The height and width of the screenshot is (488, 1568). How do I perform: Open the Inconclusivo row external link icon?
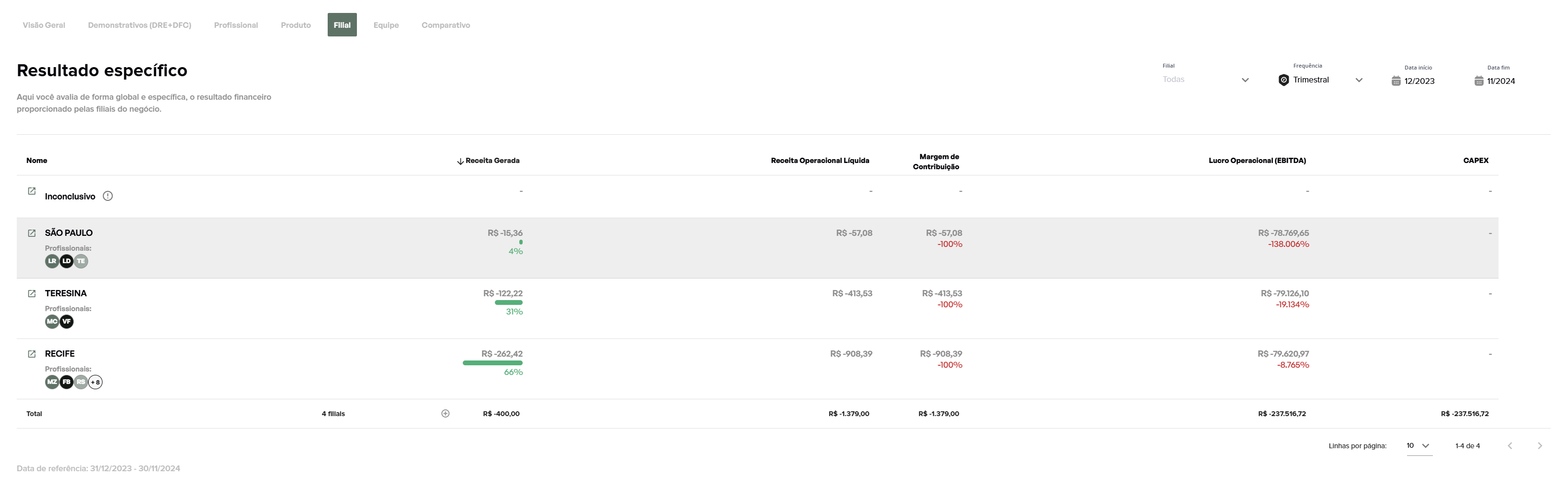(x=32, y=191)
